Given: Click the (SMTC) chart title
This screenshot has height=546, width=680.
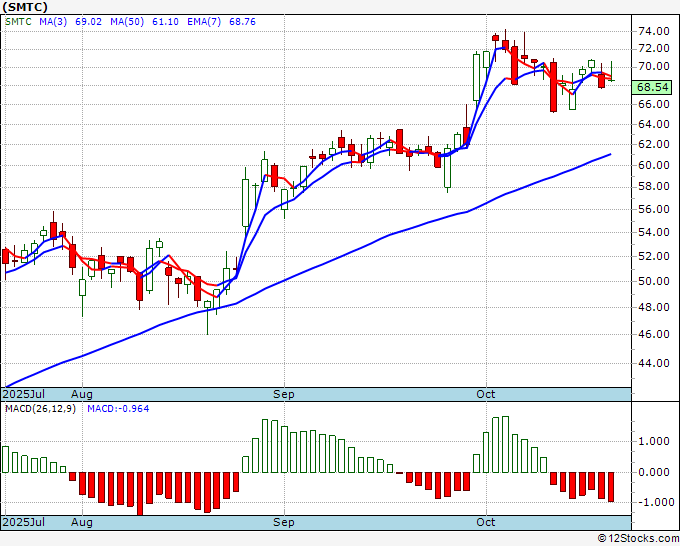Looking at the screenshot, I should tap(25, 7).
